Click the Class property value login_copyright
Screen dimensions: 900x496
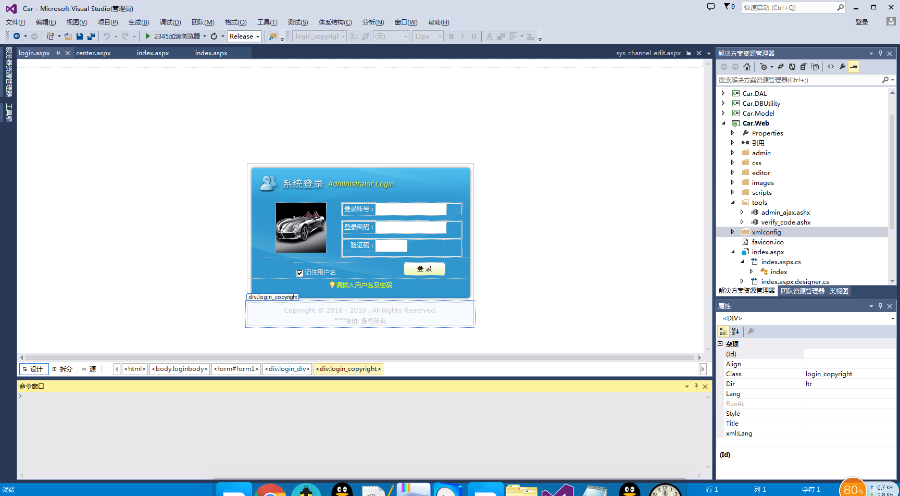pos(829,374)
